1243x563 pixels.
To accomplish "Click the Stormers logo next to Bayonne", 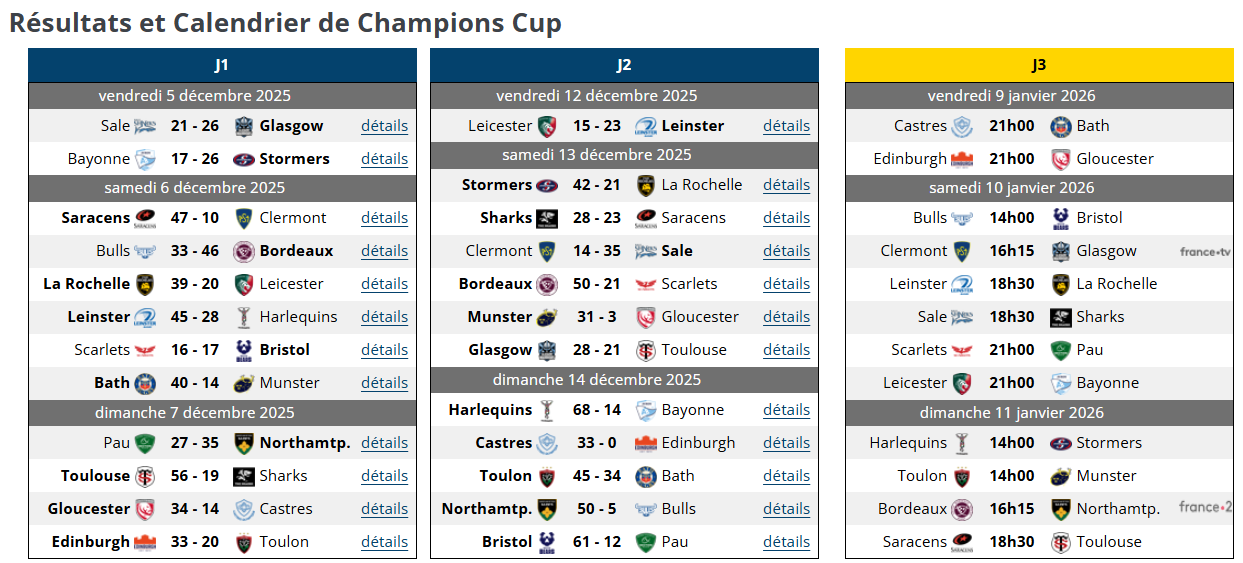I will pyautogui.click(x=243, y=159).
